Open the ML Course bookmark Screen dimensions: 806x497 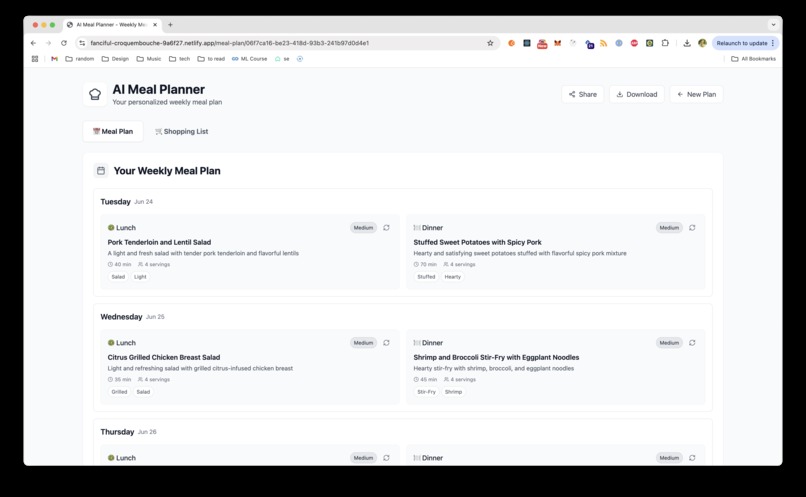pyautogui.click(x=249, y=59)
